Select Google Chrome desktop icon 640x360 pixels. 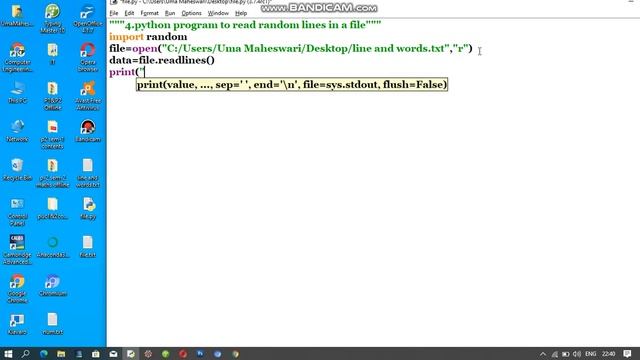(x=17, y=289)
